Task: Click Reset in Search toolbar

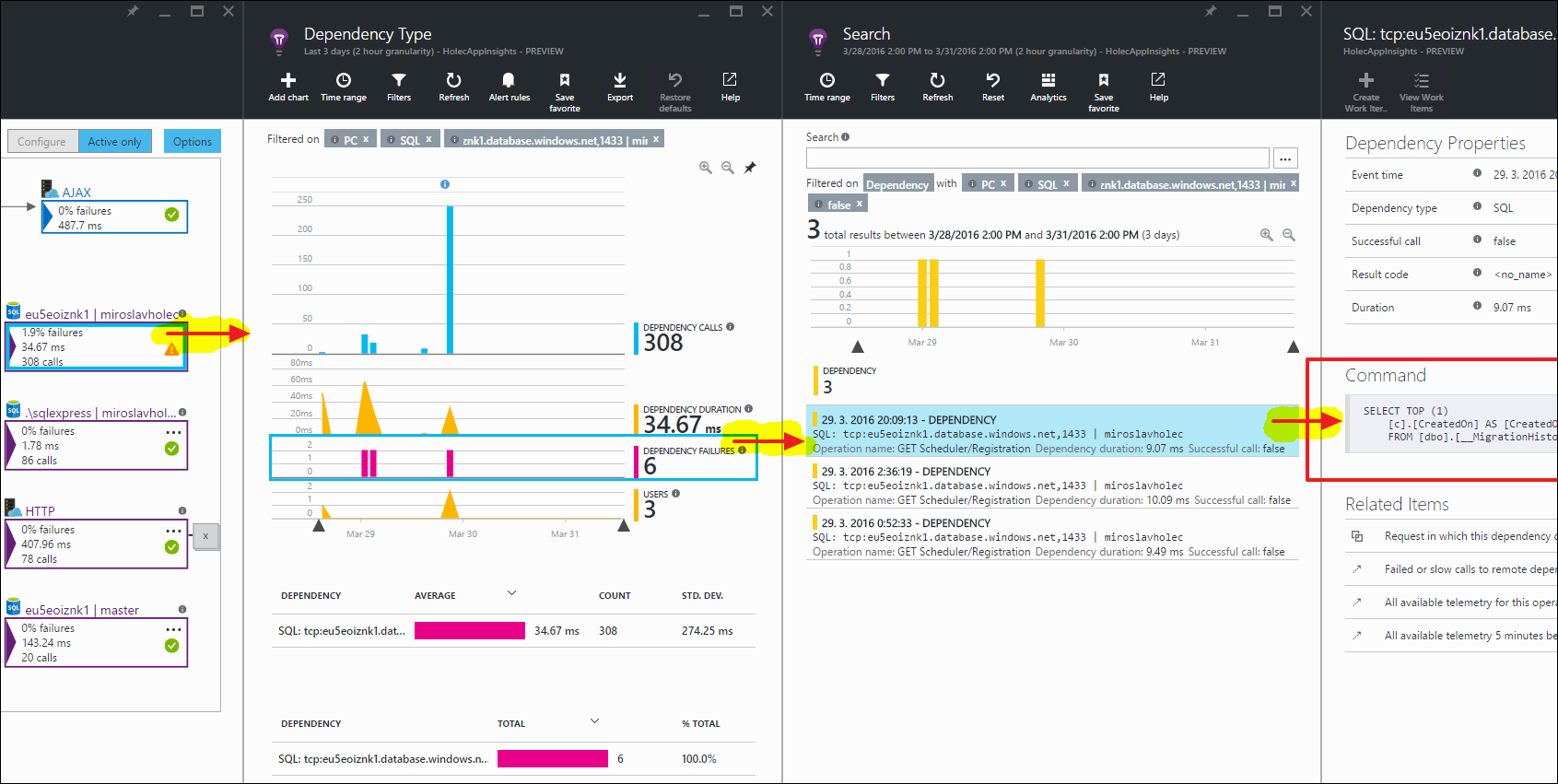Action: (x=993, y=88)
